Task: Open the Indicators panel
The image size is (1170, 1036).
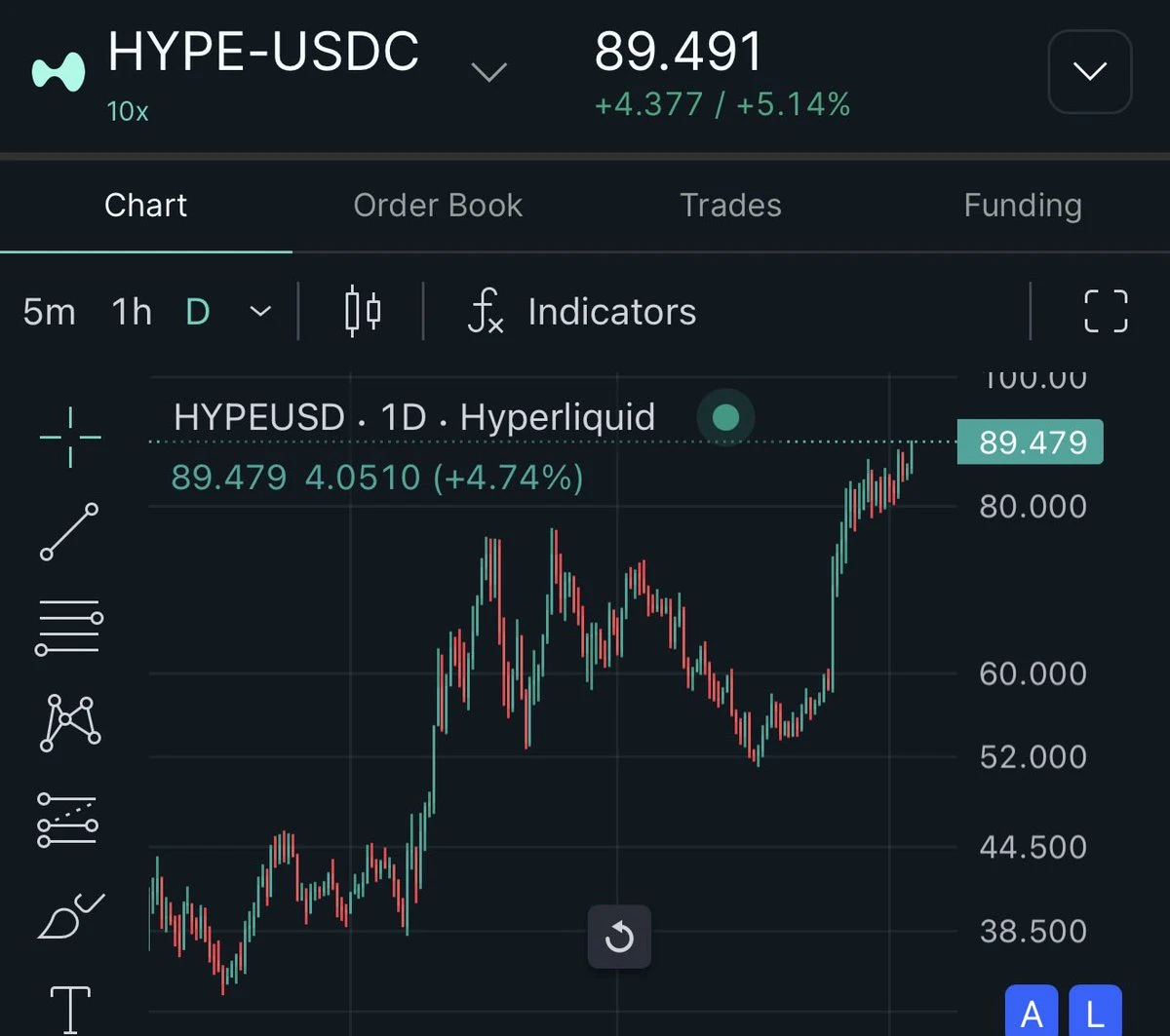Action: 582,312
